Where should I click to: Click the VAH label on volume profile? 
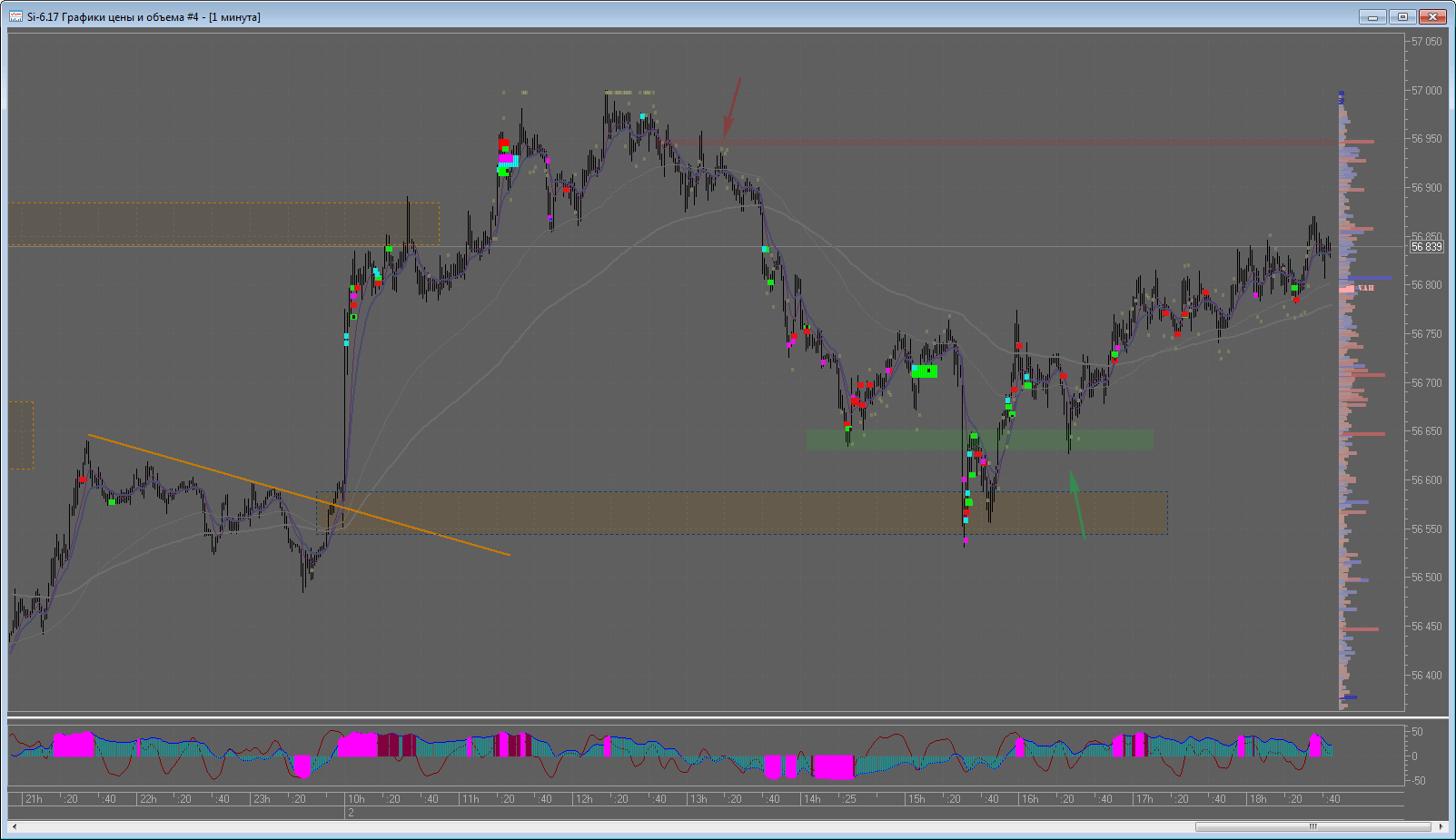(1366, 288)
